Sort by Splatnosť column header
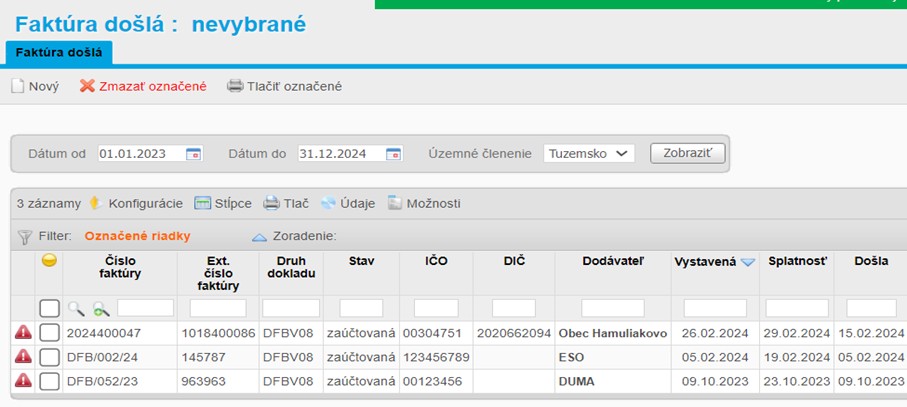Viewport: 907px width, 407px height. (798, 261)
